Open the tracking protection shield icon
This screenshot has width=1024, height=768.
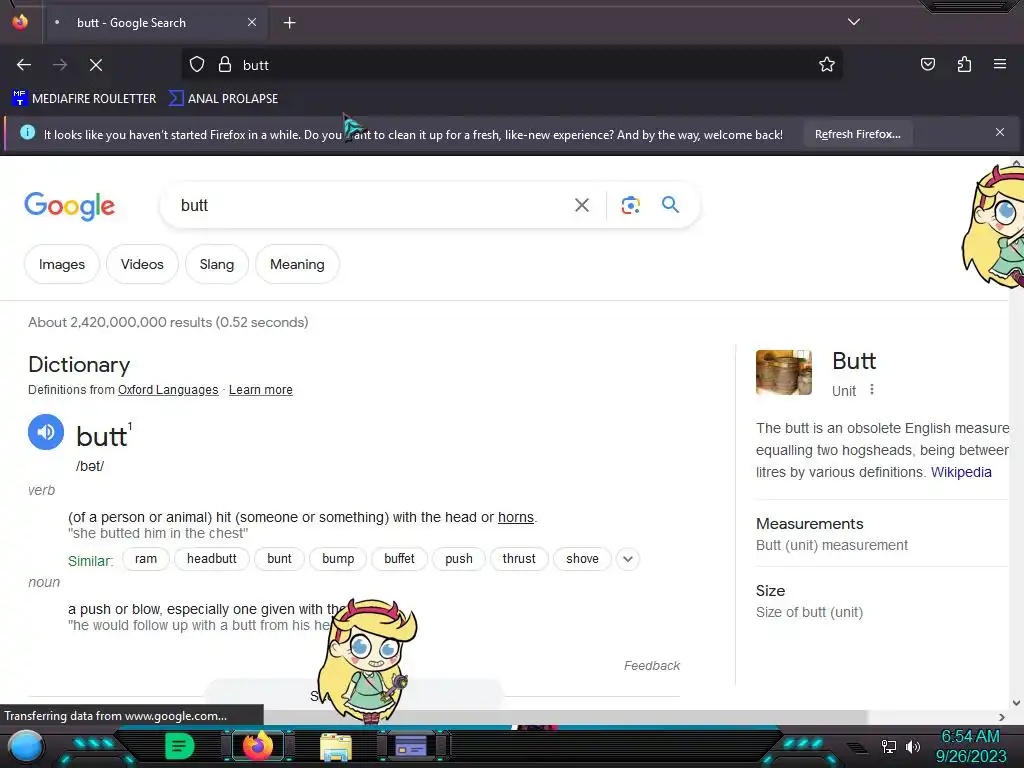pyautogui.click(x=197, y=65)
